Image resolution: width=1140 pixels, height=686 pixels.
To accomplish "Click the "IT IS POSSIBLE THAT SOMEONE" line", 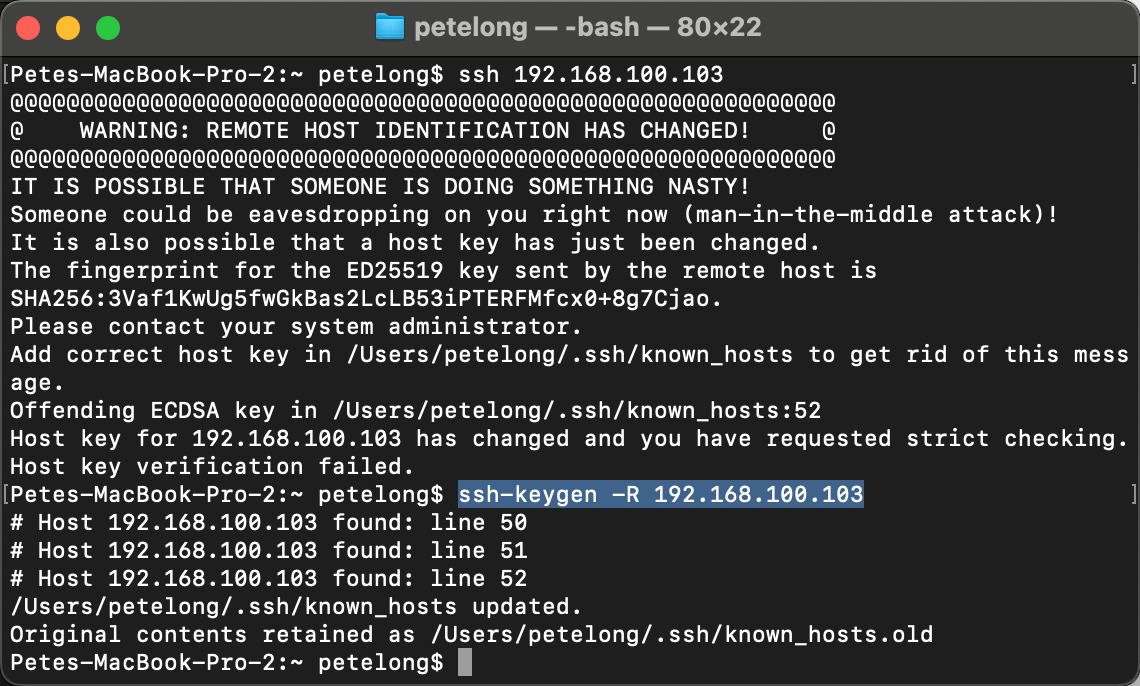I will (x=380, y=187).
